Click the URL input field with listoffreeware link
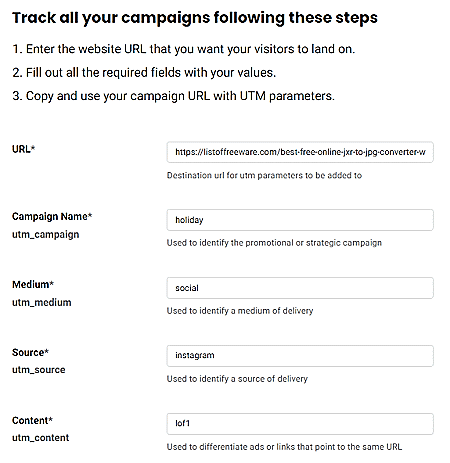The height and width of the screenshot is (463, 450). click(300, 152)
